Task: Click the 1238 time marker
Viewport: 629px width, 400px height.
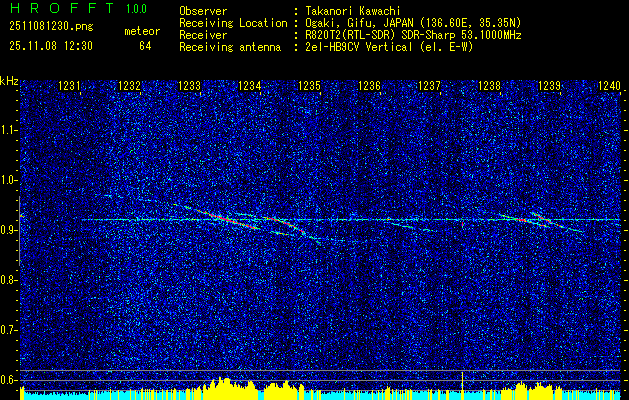Action: [489, 86]
